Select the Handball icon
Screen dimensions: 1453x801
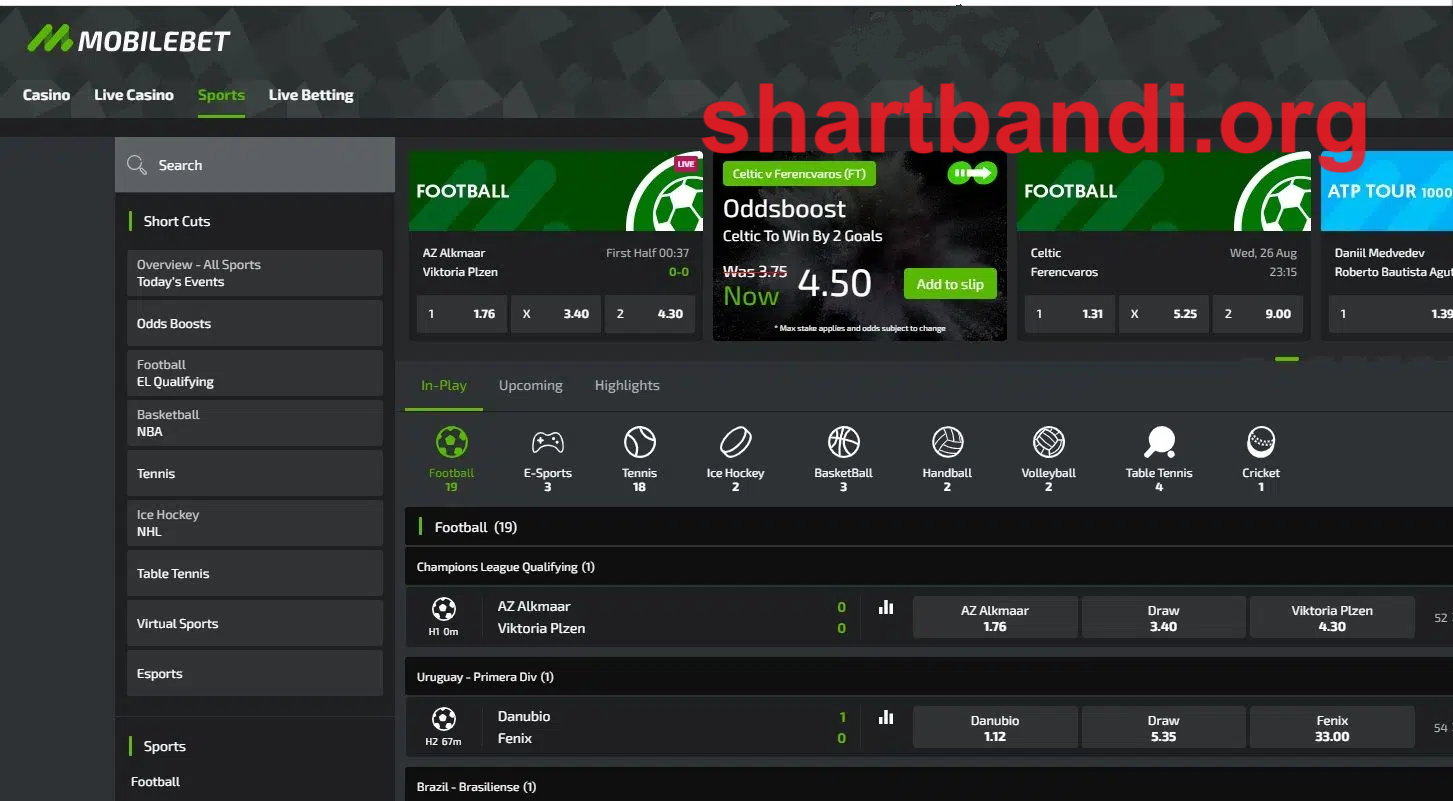pos(947,442)
